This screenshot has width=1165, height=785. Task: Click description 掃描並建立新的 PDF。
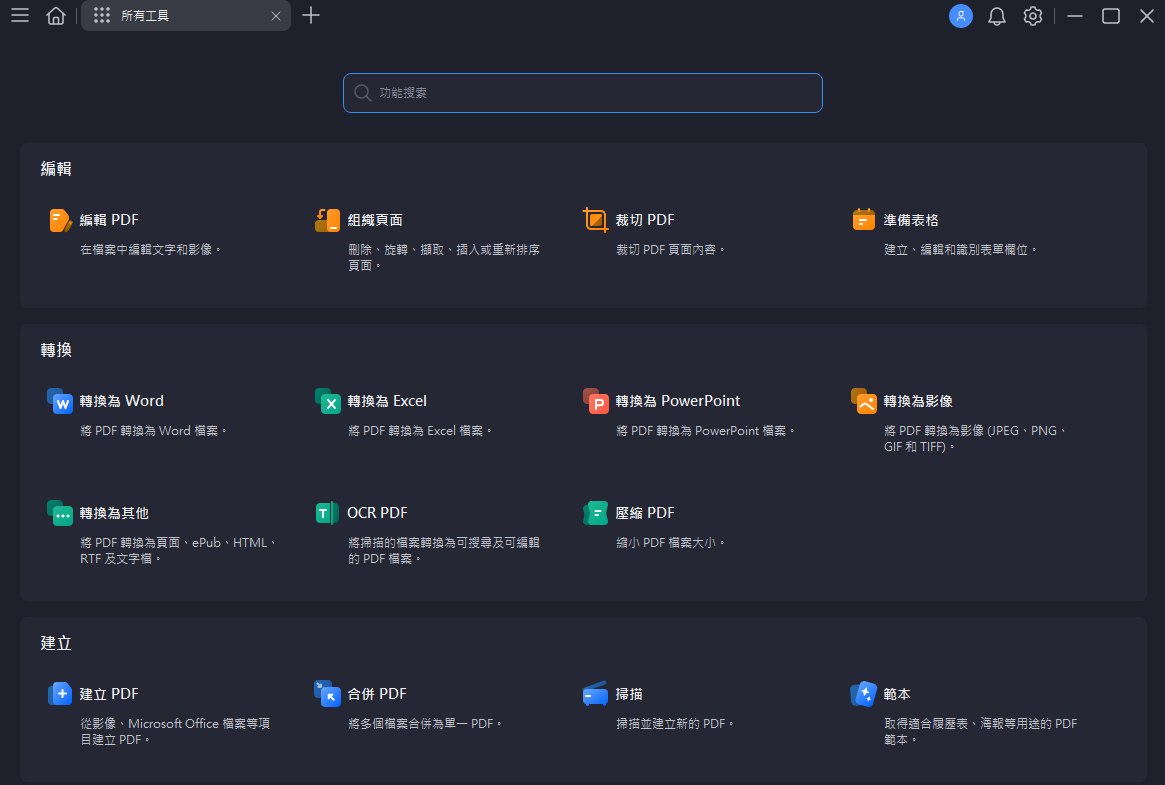coord(675,723)
